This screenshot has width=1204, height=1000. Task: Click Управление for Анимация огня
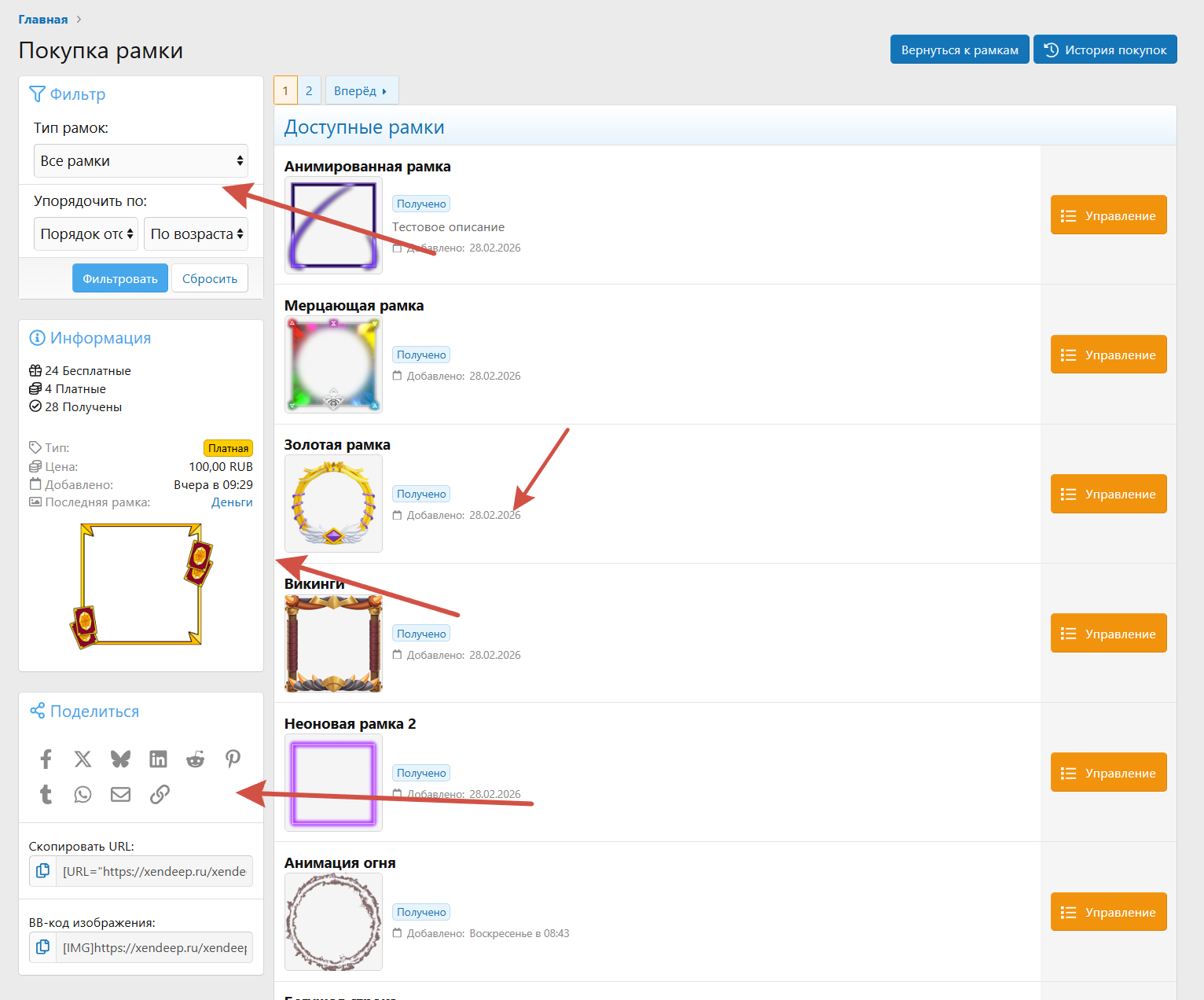pyautogui.click(x=1108, y=912)
